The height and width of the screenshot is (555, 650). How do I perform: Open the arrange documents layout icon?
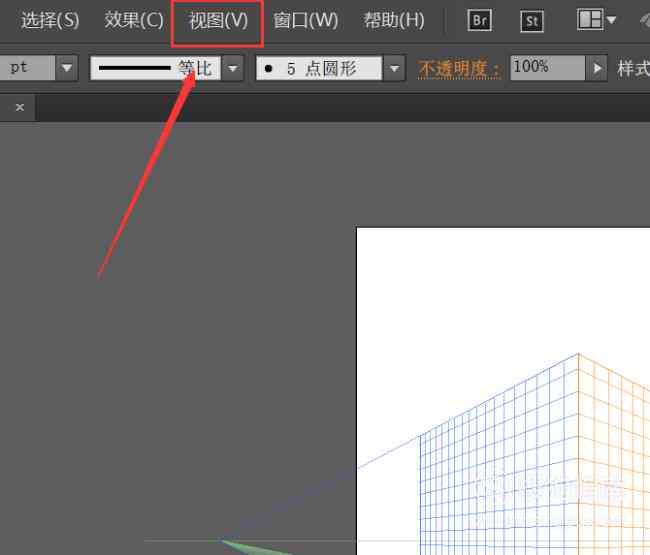click(x=596, y=19)
